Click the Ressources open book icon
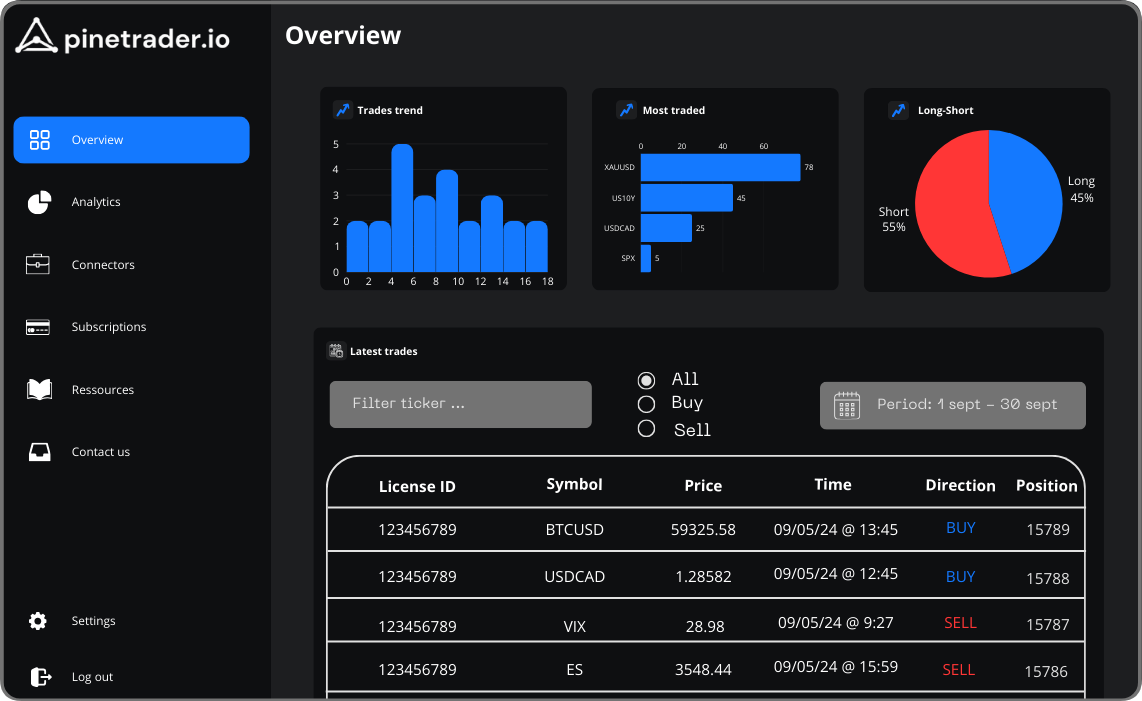This screenshot has height=701, width=1142. [x=39, y=390]
